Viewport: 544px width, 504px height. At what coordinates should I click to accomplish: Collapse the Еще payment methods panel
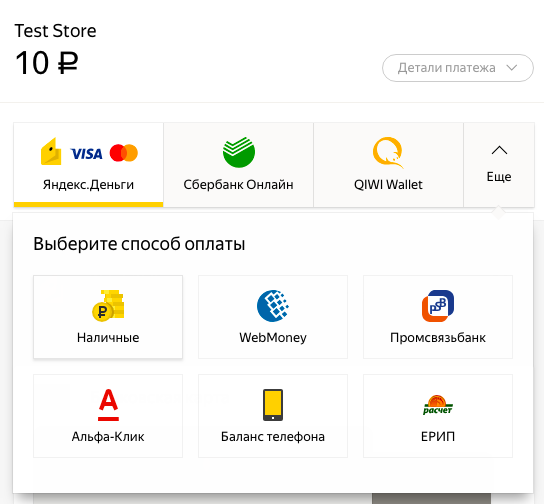(499, 164)
